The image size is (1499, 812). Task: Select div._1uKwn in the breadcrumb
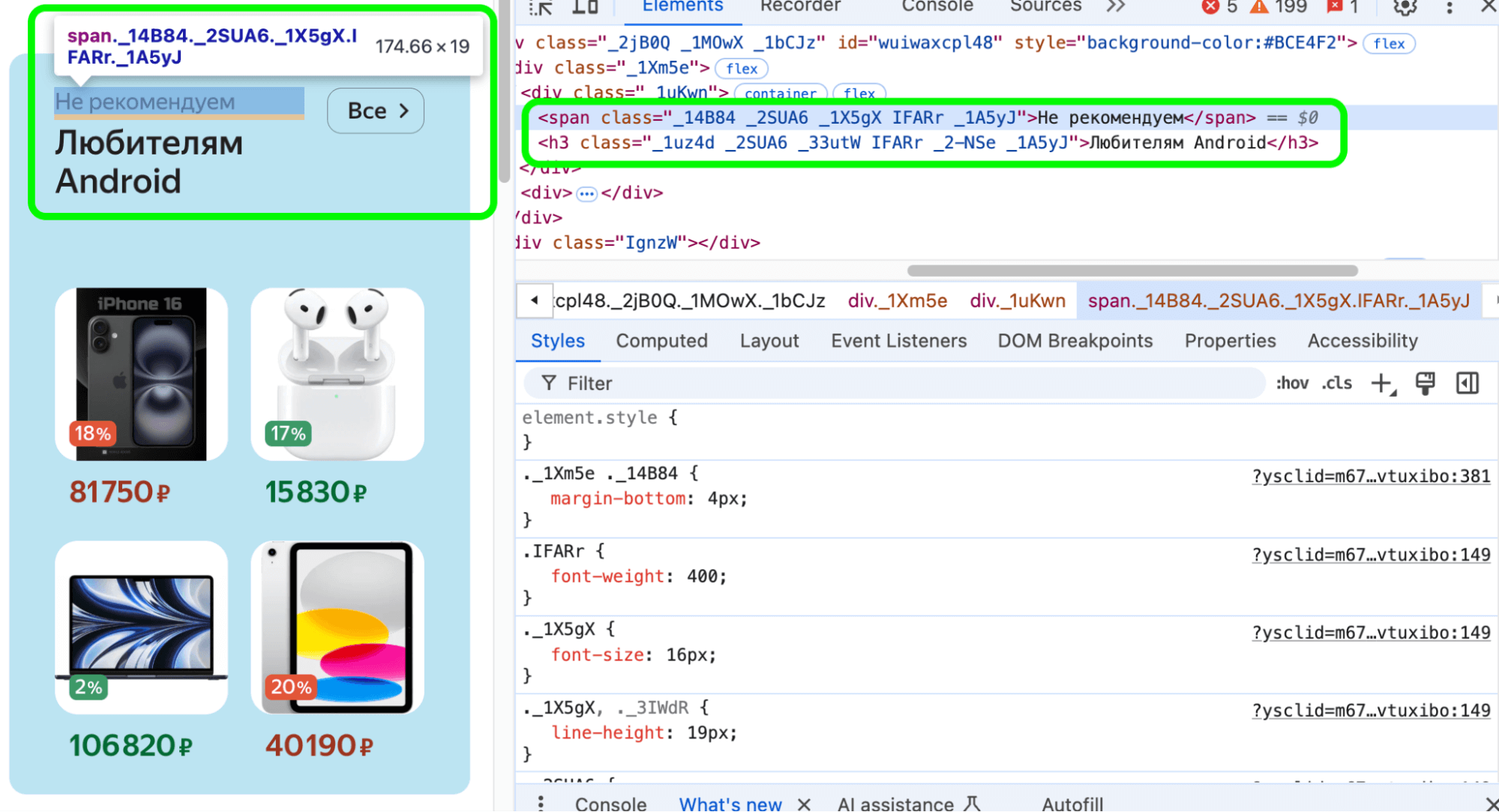[x=1018, y=301]
